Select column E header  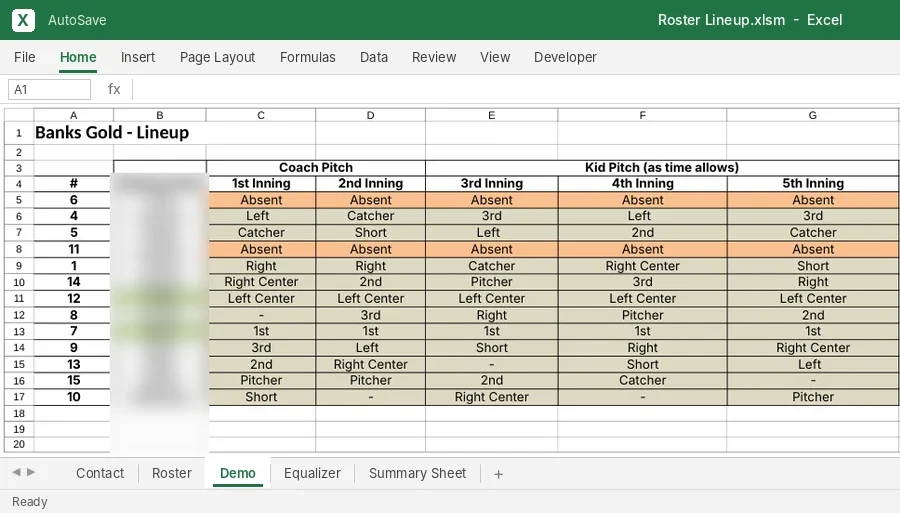click(491, 115)
